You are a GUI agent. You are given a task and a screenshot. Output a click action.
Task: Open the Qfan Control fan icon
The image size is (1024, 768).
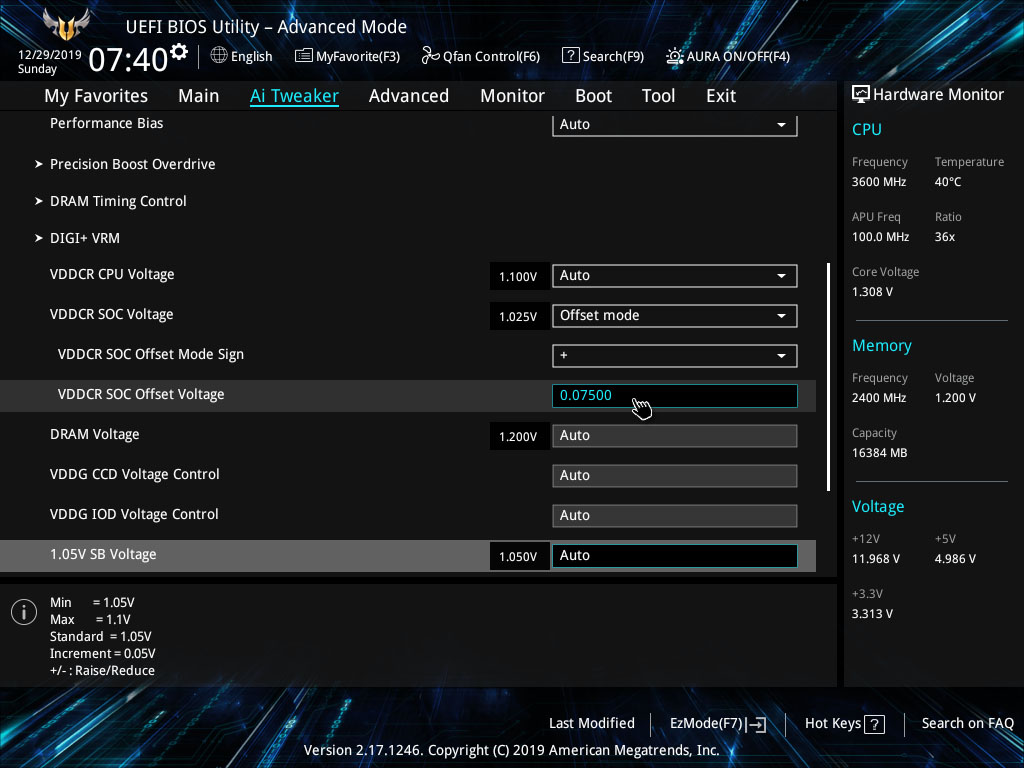pos(430,56)
